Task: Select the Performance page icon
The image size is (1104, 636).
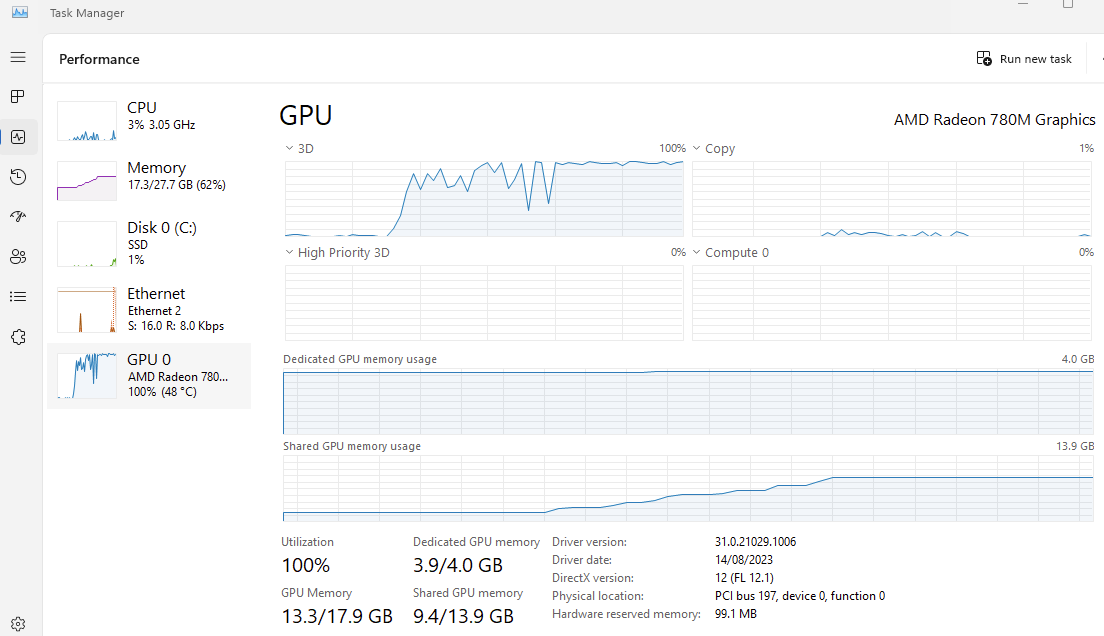Action: (x=18, y=137)
